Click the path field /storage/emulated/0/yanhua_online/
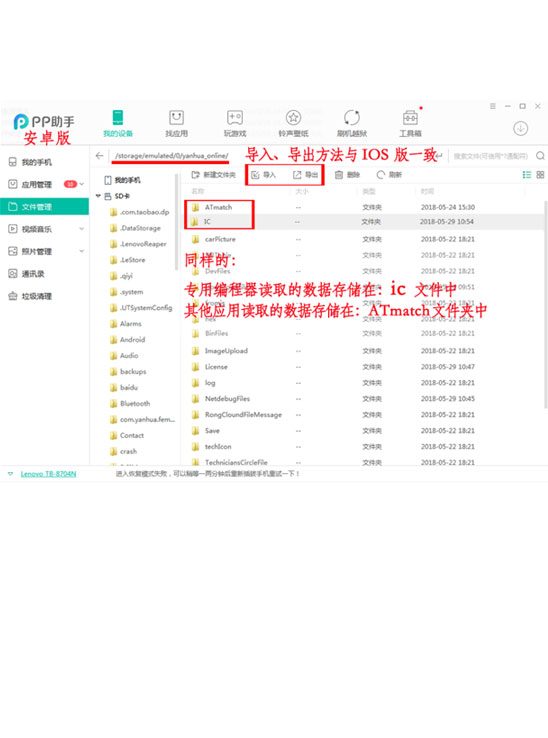This screenshot has width=548, height=738. [171, 155]
